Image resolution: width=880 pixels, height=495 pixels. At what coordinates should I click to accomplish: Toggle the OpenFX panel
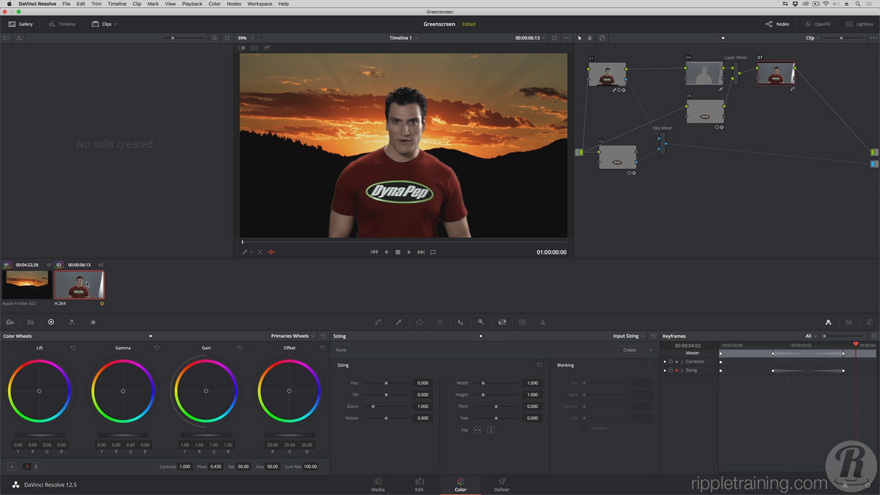[818, 24]
